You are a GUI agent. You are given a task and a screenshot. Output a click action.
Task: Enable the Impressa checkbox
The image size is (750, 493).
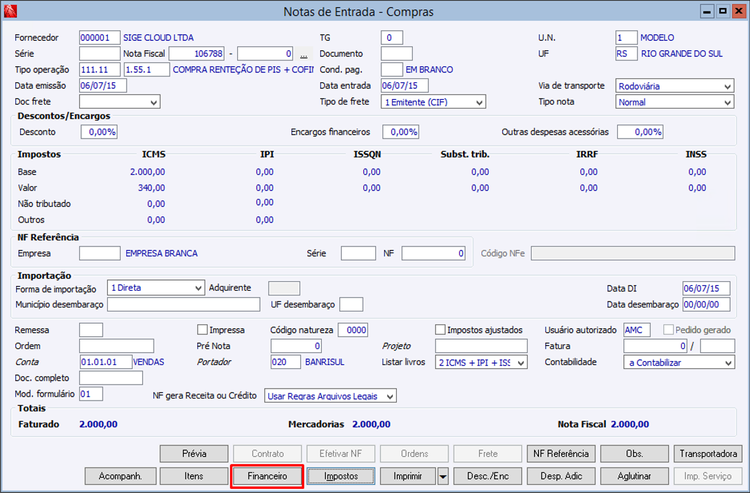pos(203,329)
